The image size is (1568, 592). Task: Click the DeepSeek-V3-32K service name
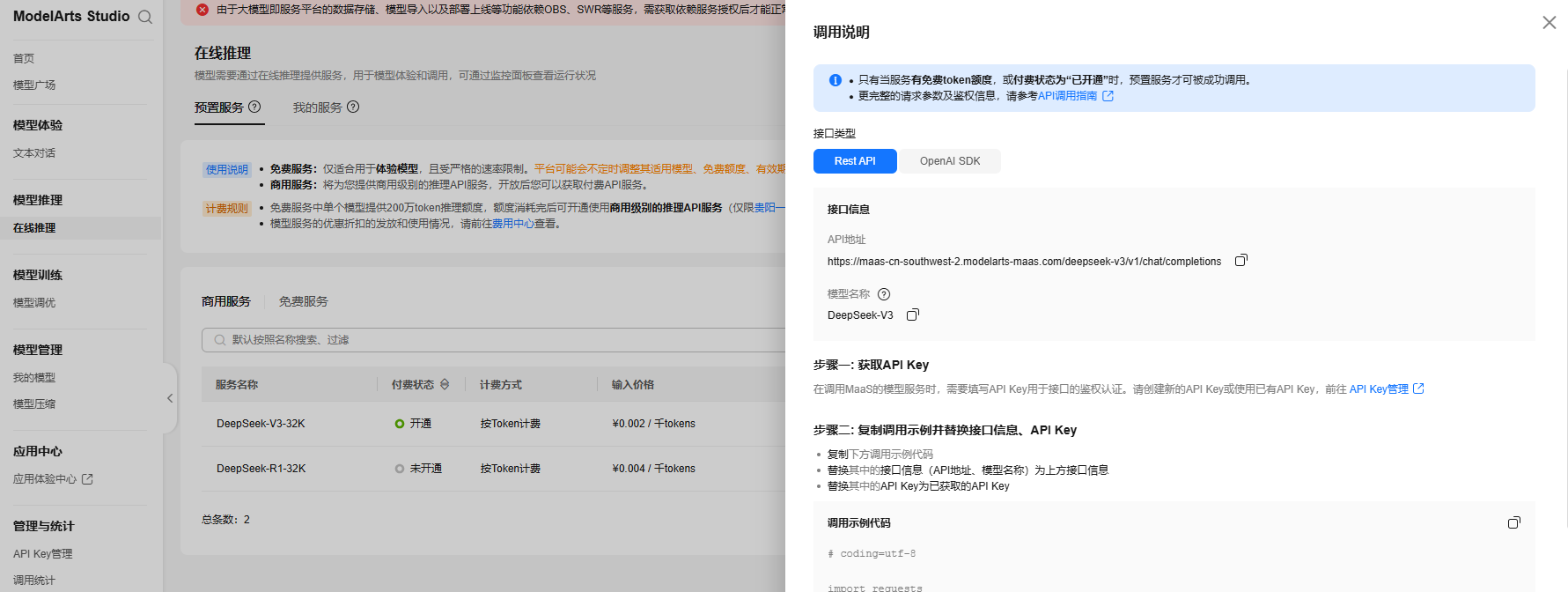click(261, 424)
